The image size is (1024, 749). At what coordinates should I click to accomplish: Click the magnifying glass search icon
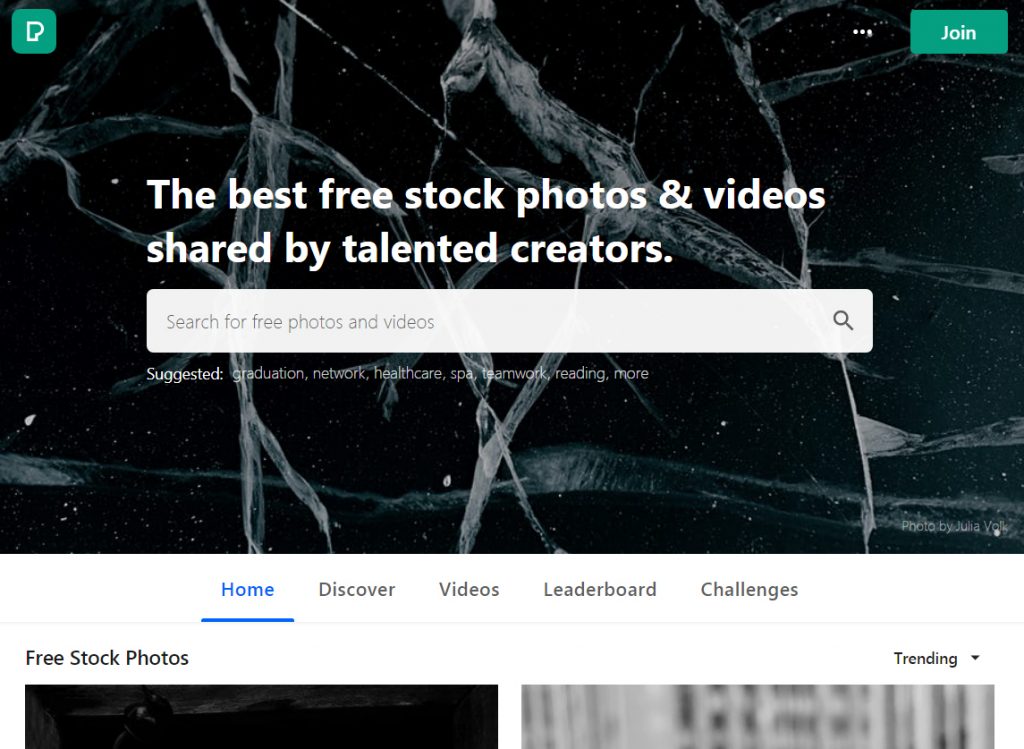[x=843, y=321]
